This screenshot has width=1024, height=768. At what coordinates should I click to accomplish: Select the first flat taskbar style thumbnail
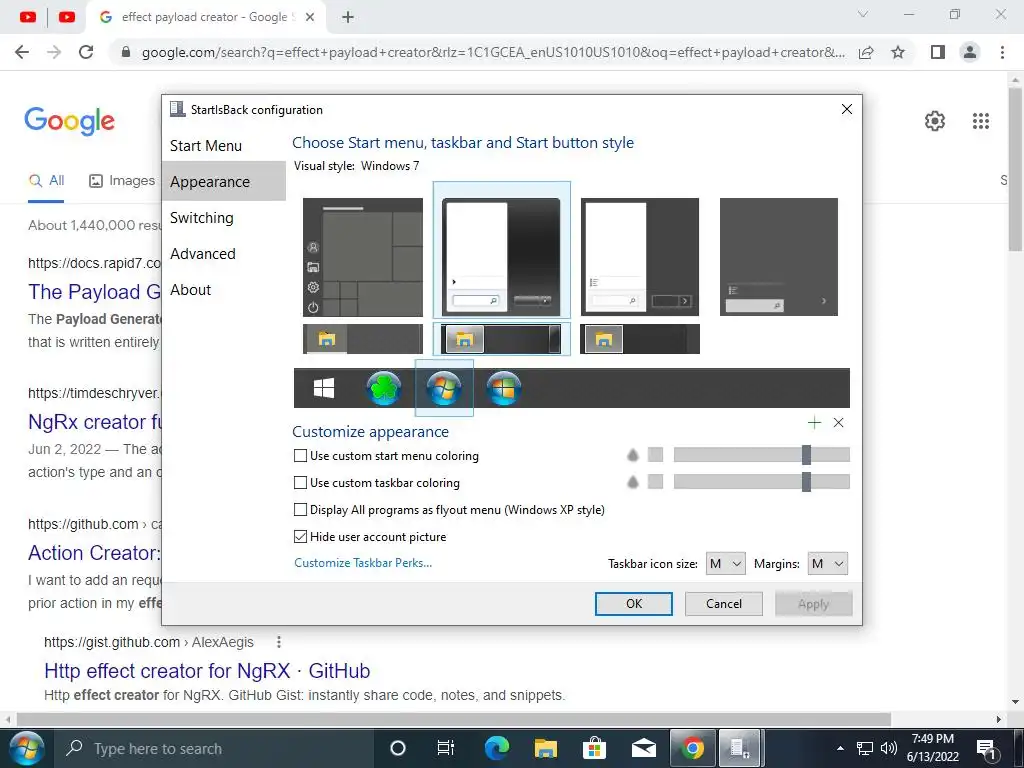click(x=362, y=339)
